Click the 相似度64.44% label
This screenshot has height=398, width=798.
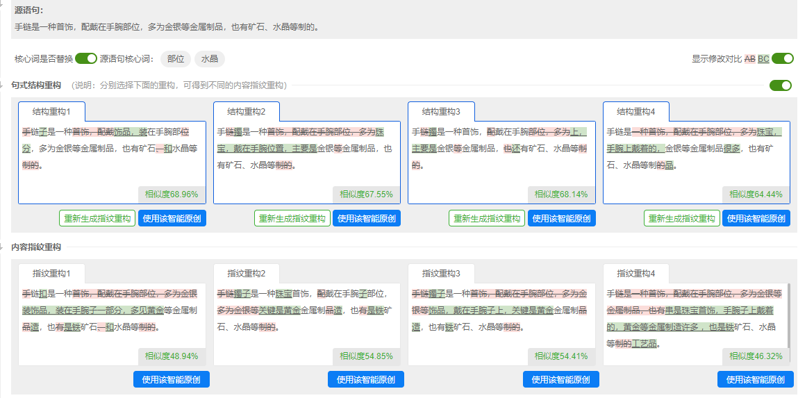coord(756,194)
